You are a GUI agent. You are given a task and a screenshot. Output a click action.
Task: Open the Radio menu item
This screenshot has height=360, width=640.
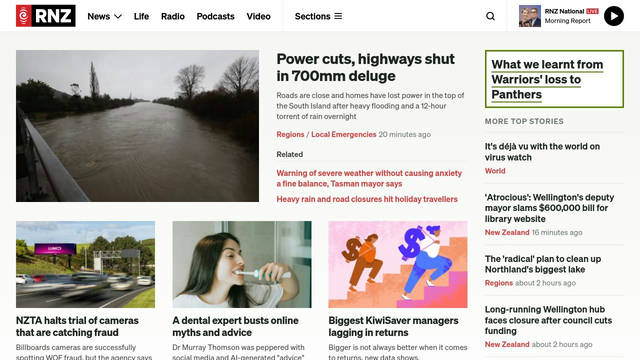coord(173,16)
